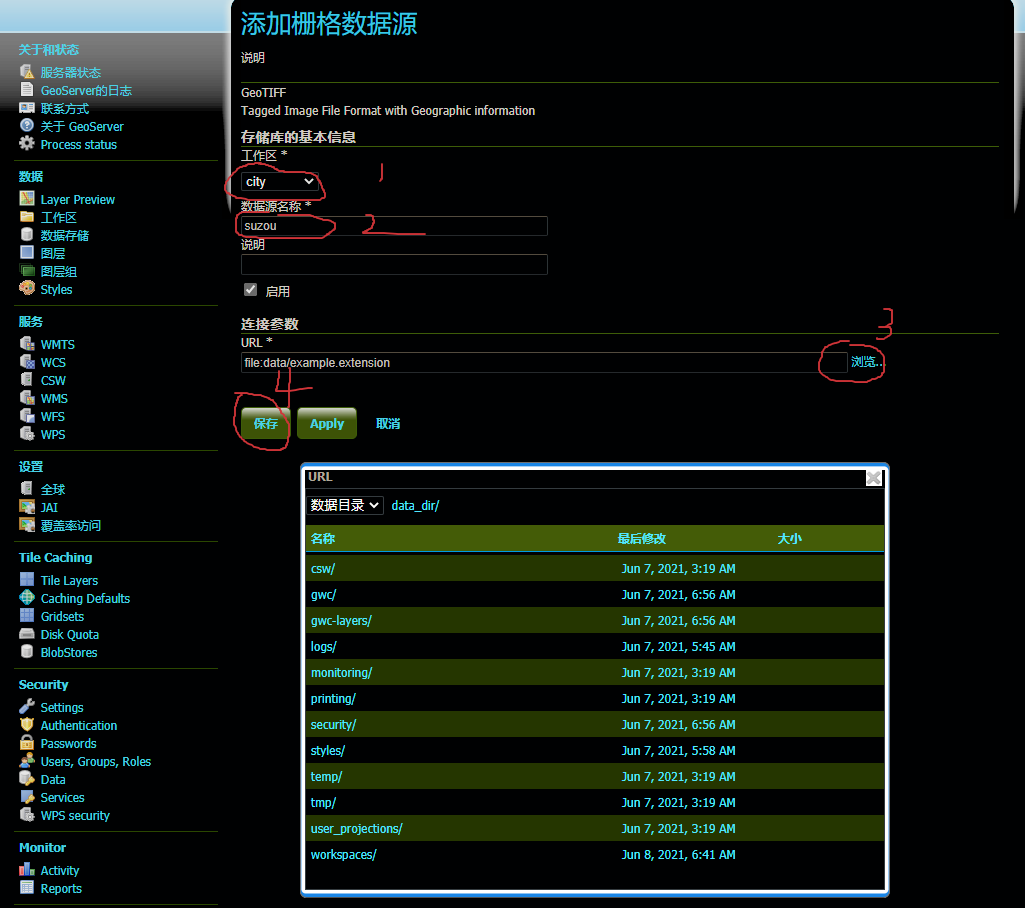Click the WMTS service icon
Viewport: 1025px width, 908px height.
tap(27, 343)
